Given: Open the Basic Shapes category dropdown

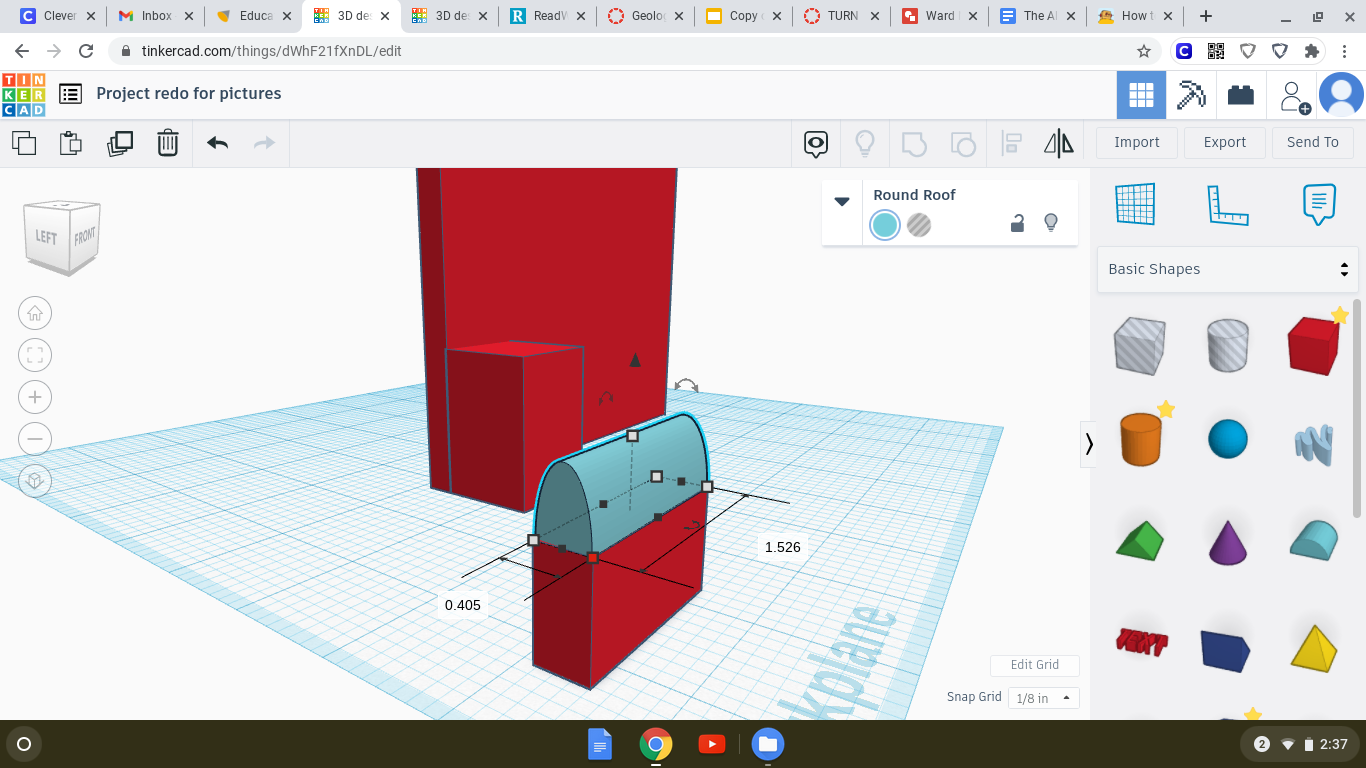Looking at the screenshot, I should (1228, 269).
